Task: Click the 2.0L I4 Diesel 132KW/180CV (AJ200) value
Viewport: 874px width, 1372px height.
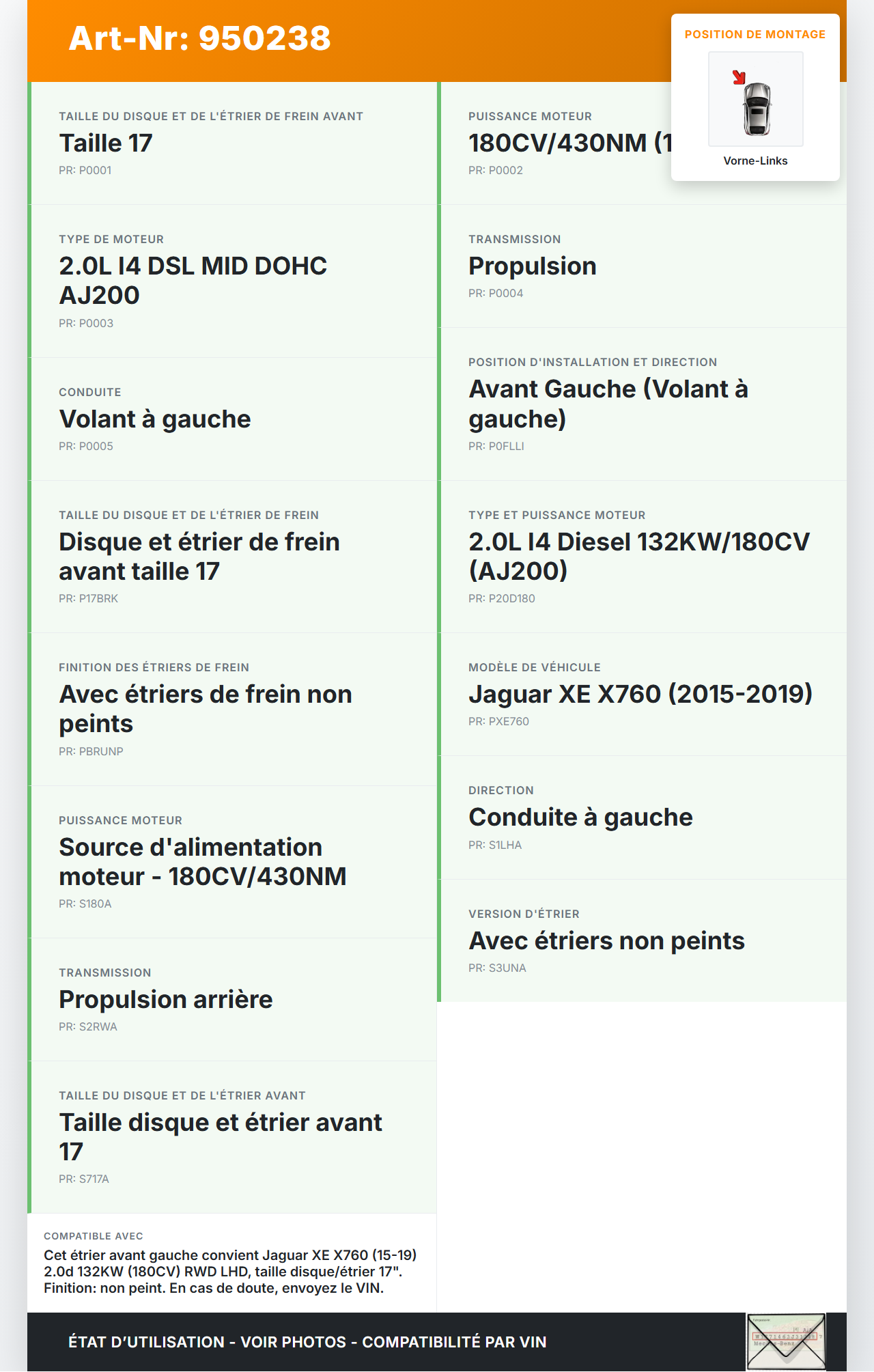Action: pos(638,556)
